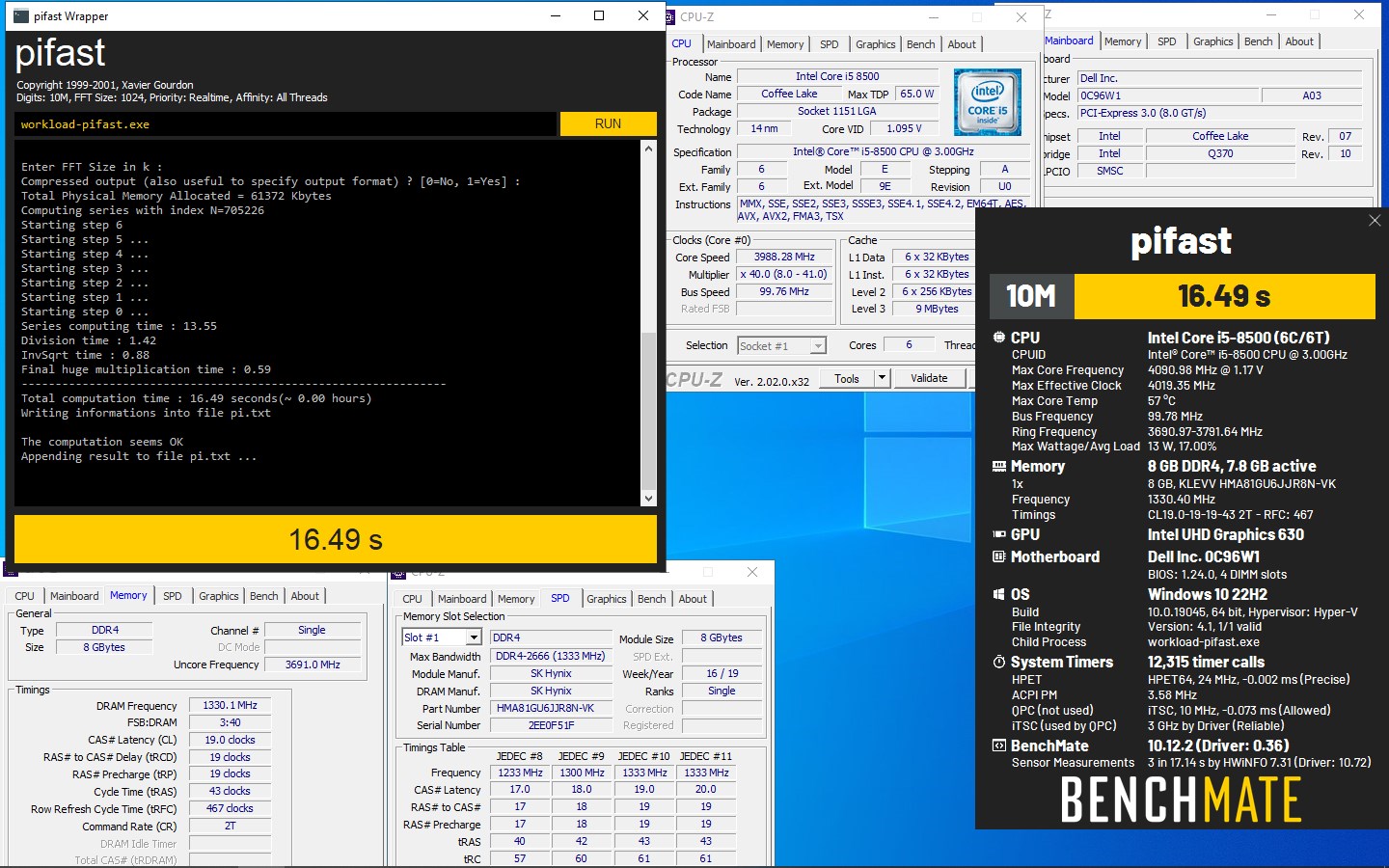
Task: Click the manufacturer field 'Dell Inc.' in mainboard window
Action: [1219, 78]
